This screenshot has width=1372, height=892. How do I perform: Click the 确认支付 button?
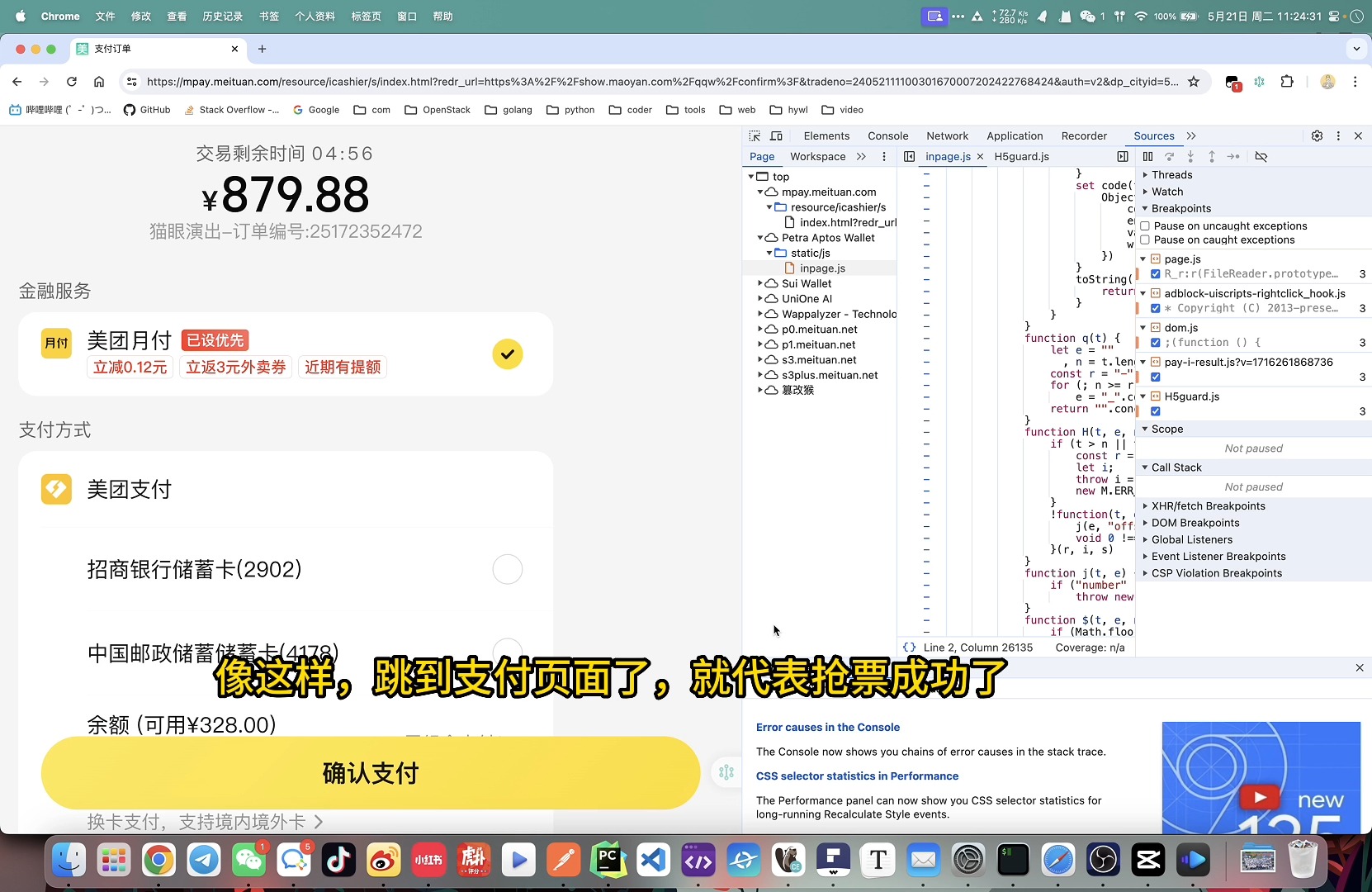point(371,773)
